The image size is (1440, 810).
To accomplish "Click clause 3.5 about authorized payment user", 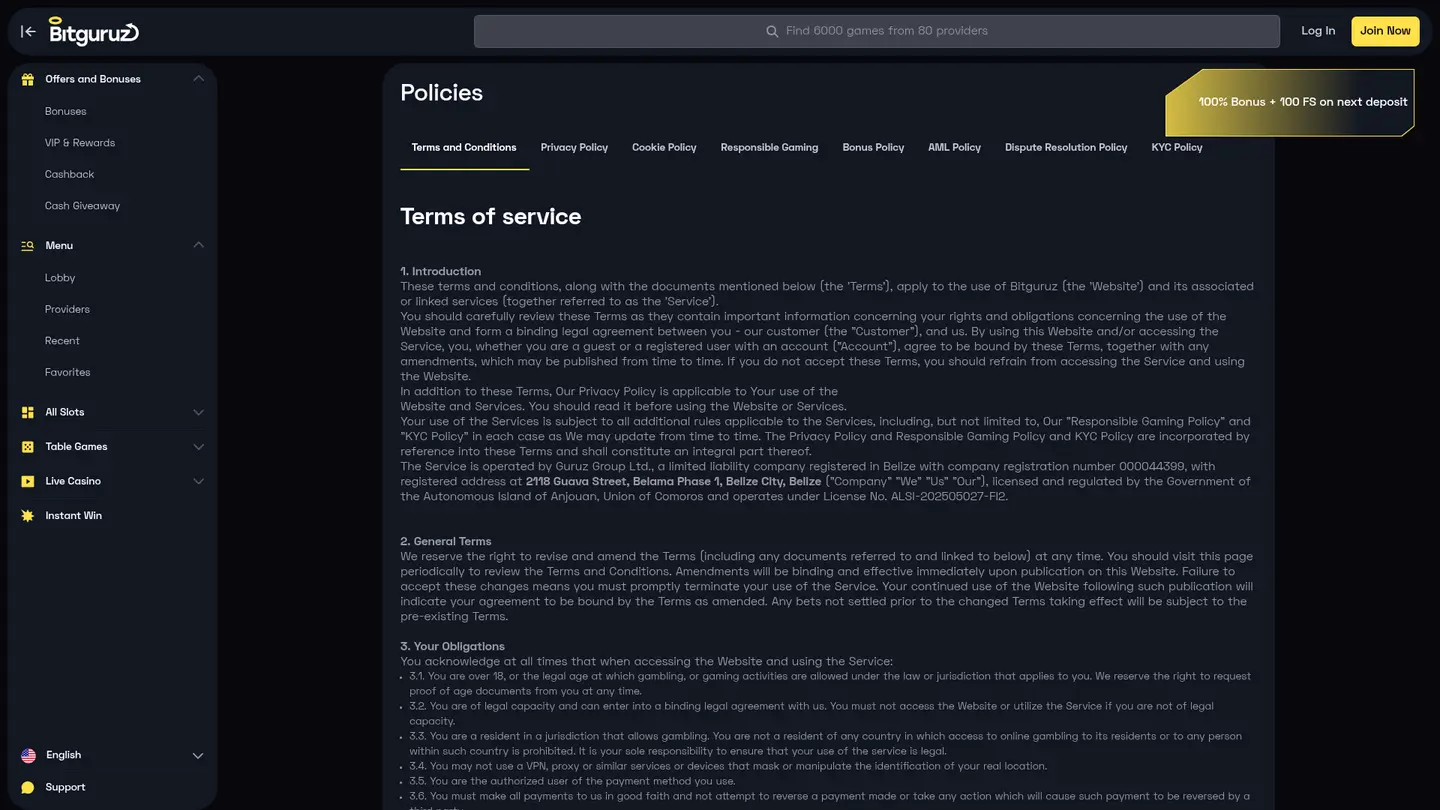I will [572, 781].
